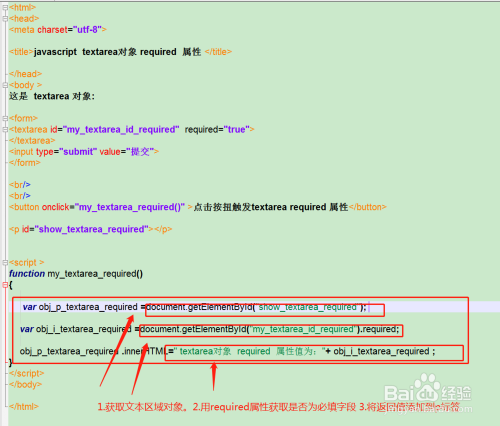Collapse the fold marker beside the script tag
Viewport: 500px width, 426px height.
(x=5, y=263)
